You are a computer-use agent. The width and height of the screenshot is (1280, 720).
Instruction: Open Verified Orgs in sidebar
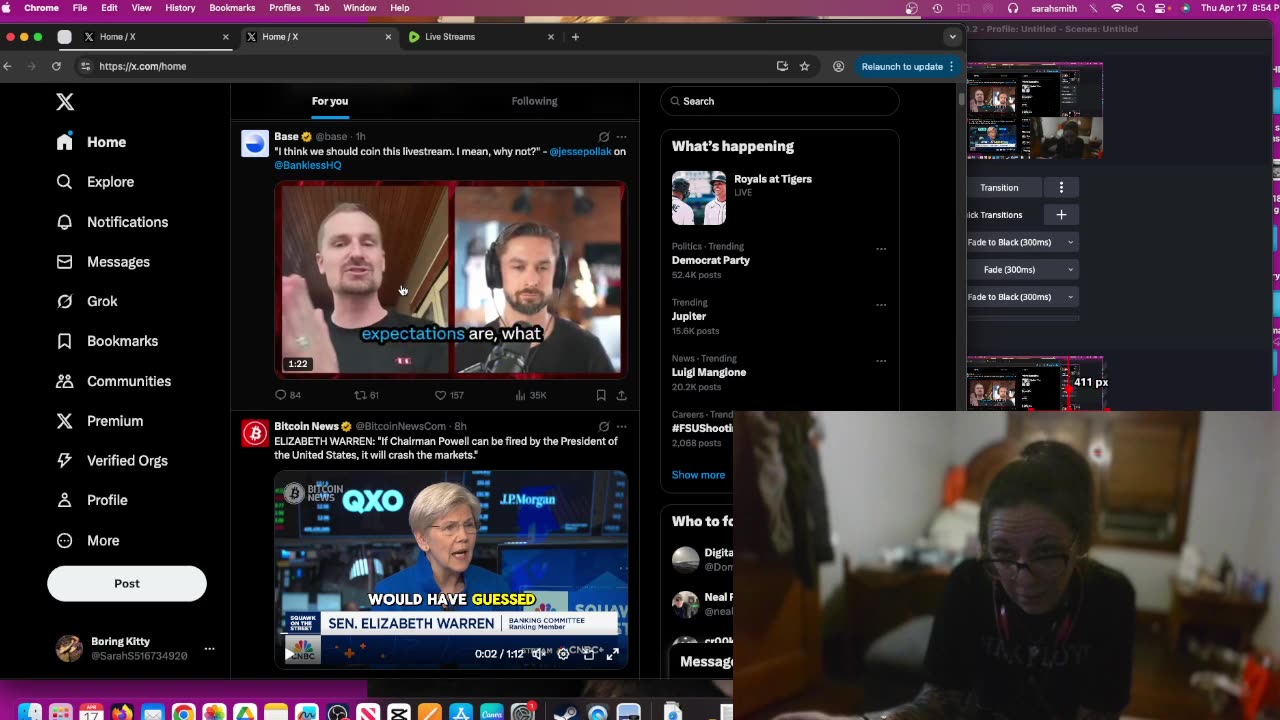point(112,460)
